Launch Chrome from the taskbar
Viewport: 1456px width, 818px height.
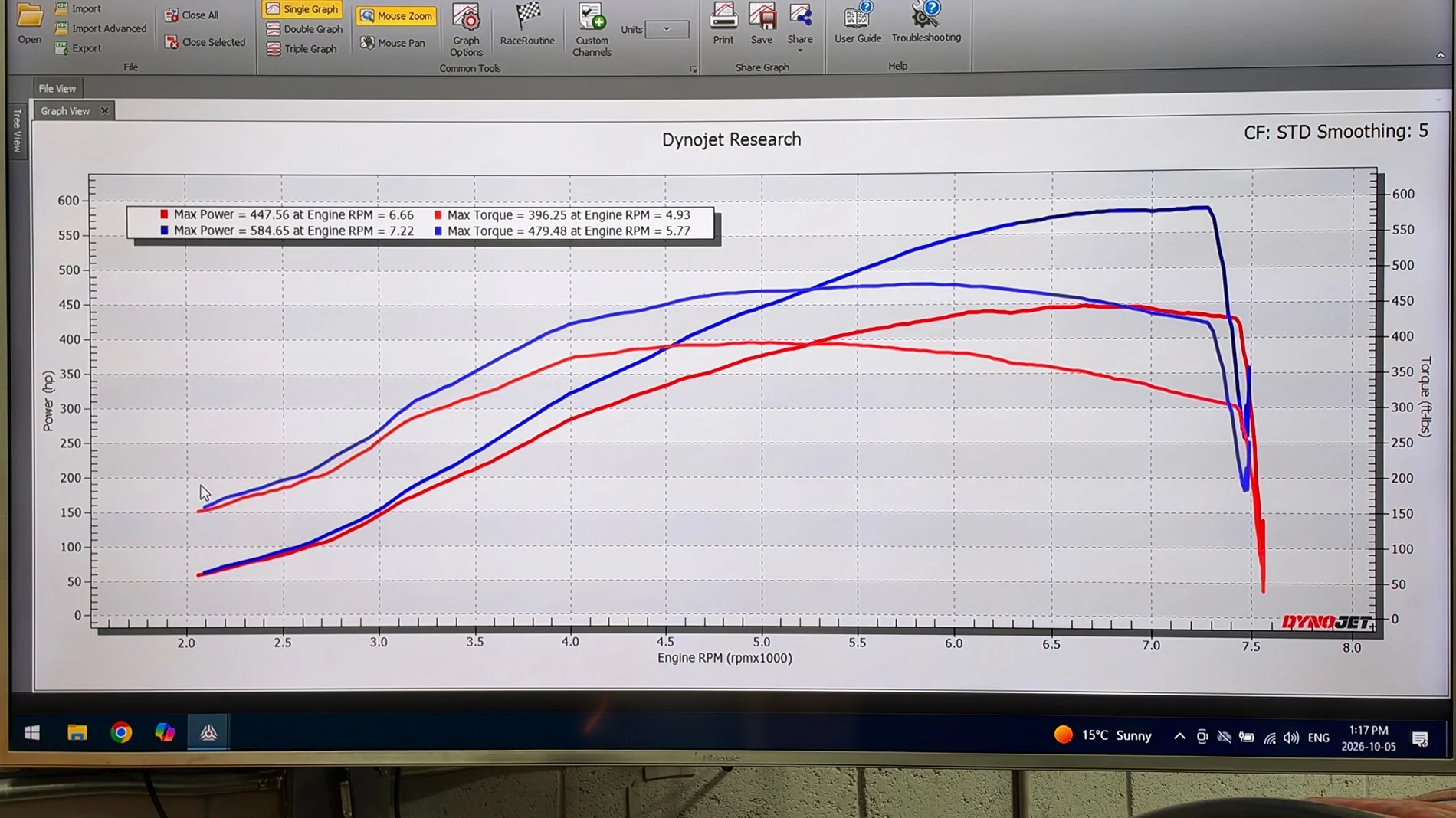click(121, 733)
